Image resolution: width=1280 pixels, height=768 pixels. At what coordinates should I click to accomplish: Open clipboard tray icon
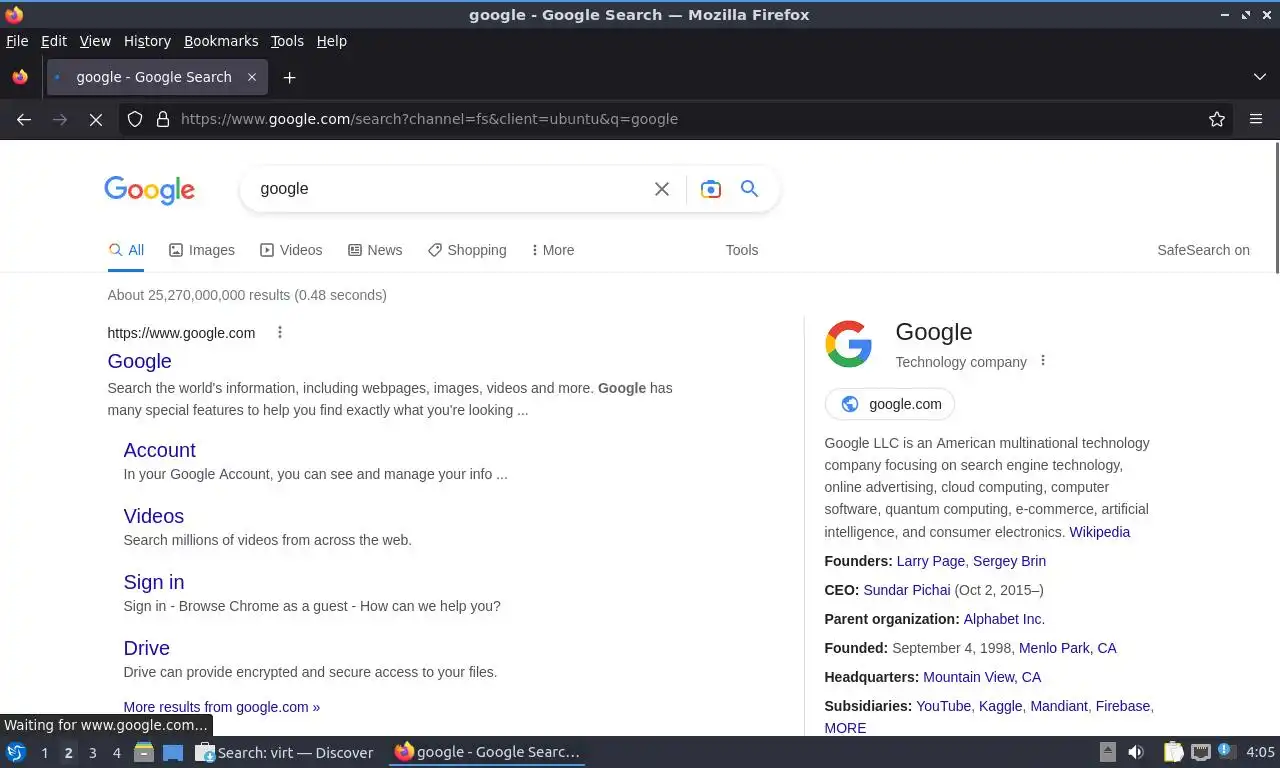(1174, 752)
